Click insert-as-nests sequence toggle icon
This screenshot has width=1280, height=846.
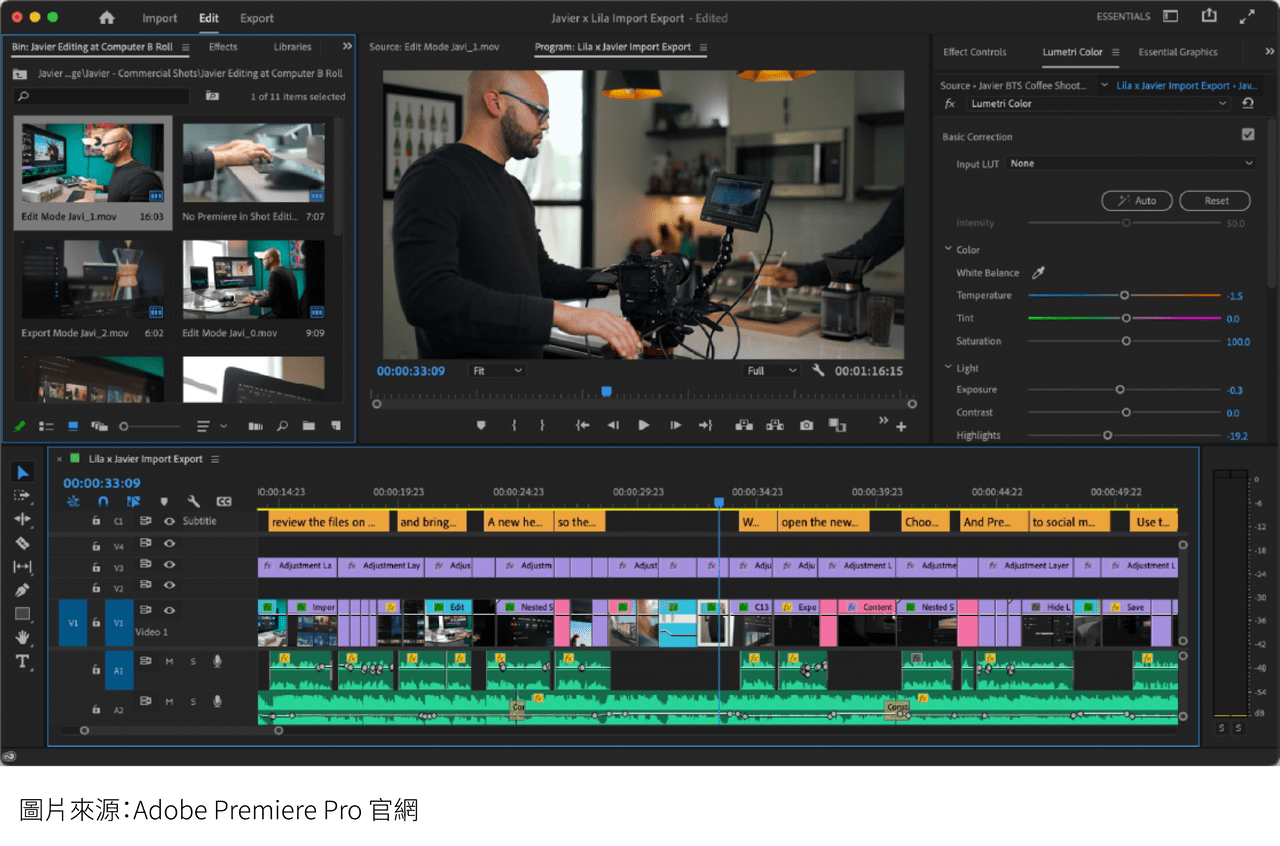pos(72,501)
